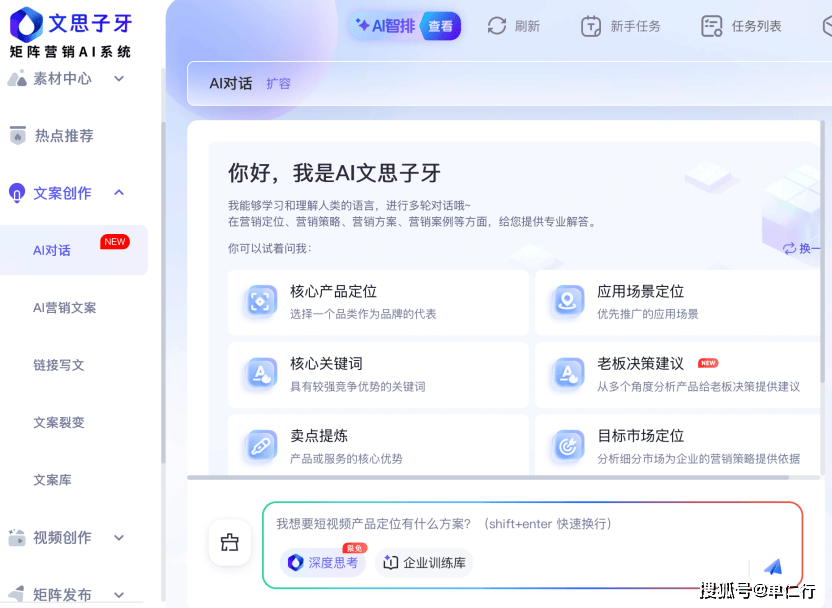Open AI营销文案 in the sidebar

pyautogui.click(x=65, y=308)
